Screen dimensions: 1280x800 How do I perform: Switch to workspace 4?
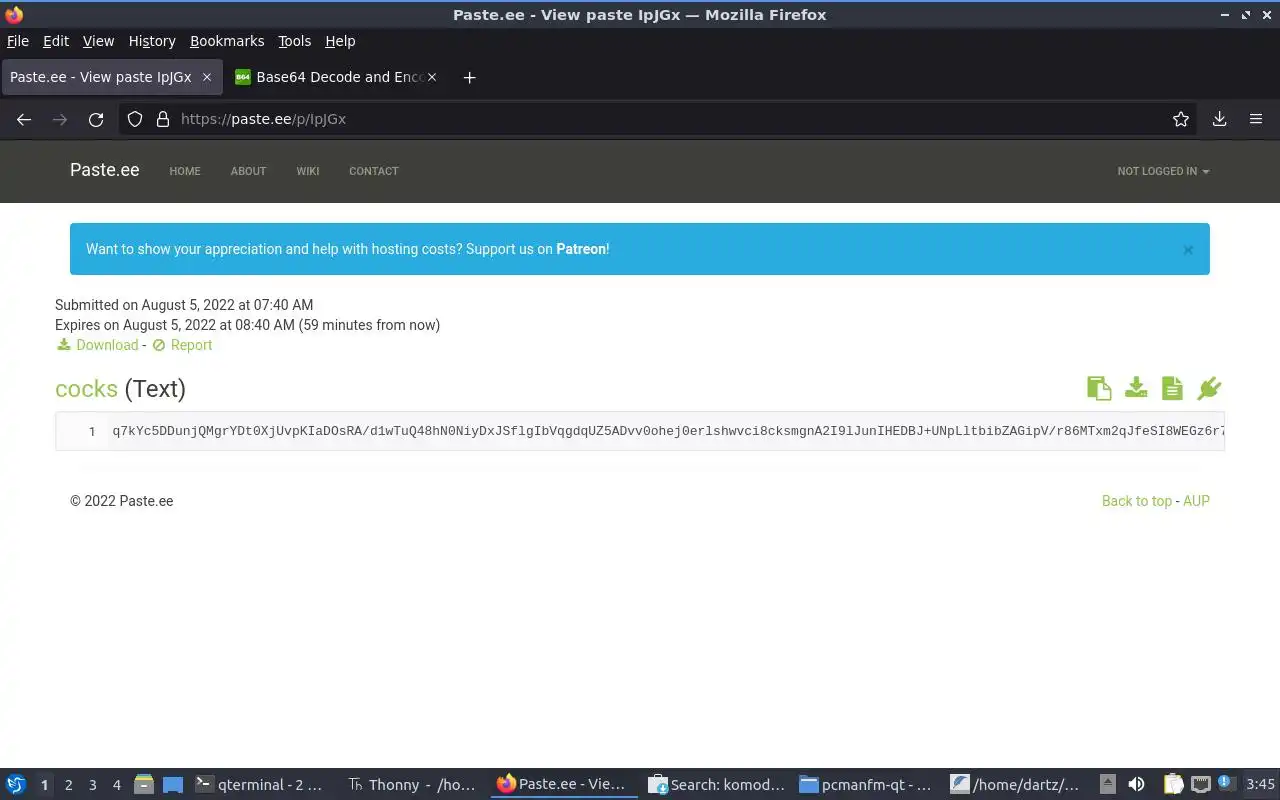click(x=116, y=785)
